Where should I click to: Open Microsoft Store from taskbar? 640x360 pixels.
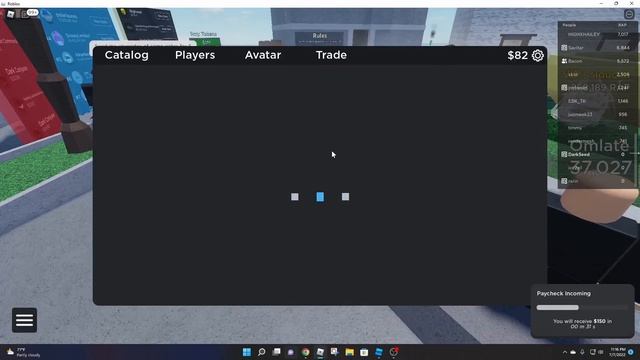coord(364,352)
